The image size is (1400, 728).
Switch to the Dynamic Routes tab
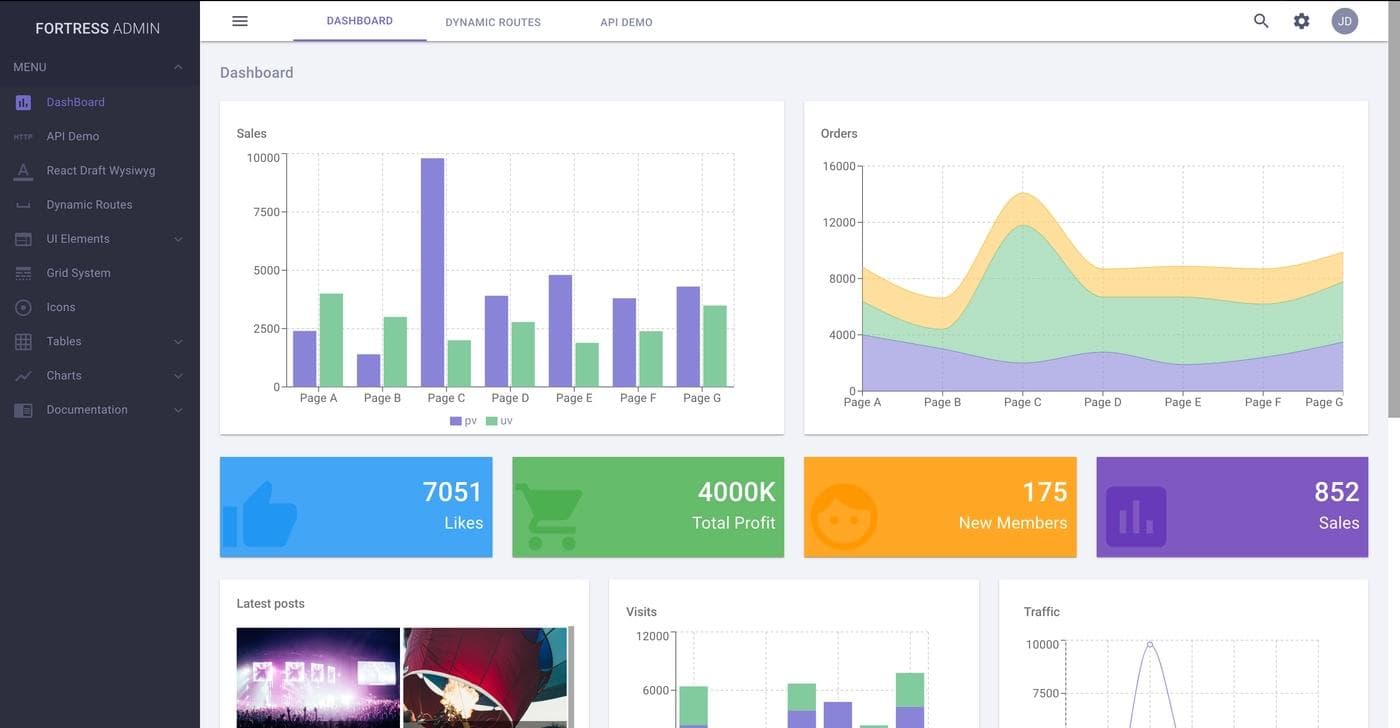pyautogui.click(x=493, y=22)
